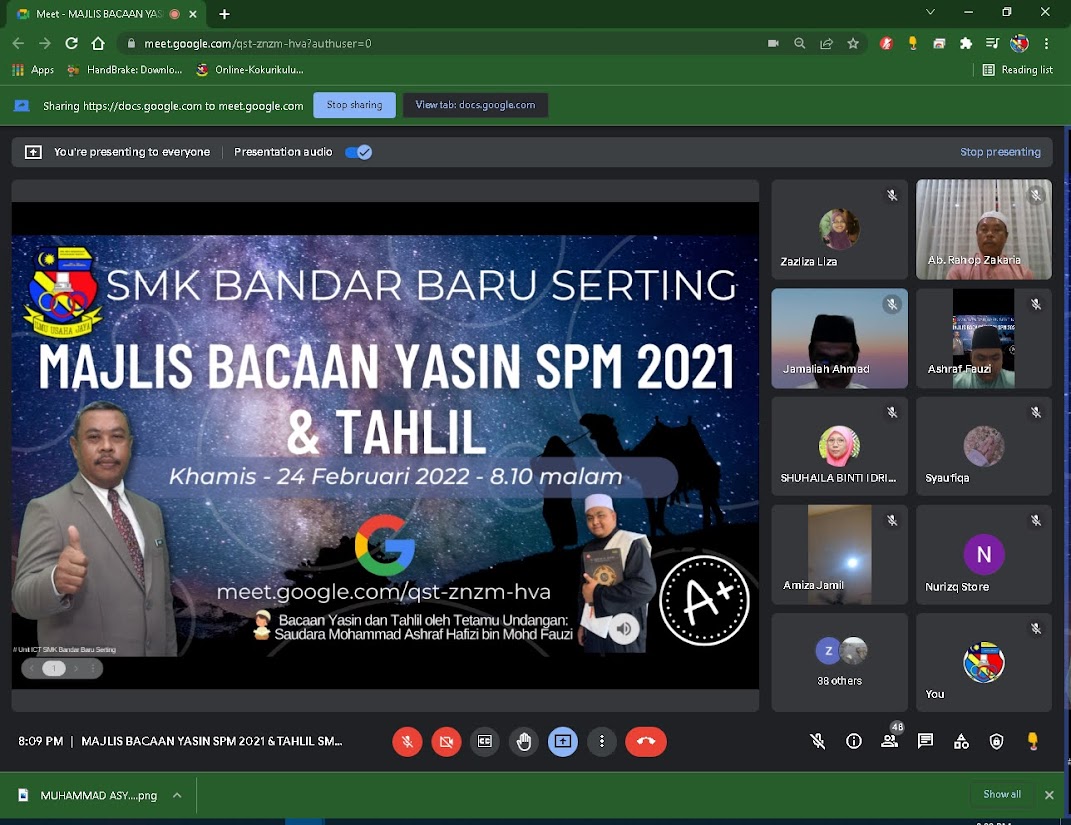Click Stop sharing button
The height and width of the screenshot is (825, 1071).
pyautogui.click(x=354, y=105)
